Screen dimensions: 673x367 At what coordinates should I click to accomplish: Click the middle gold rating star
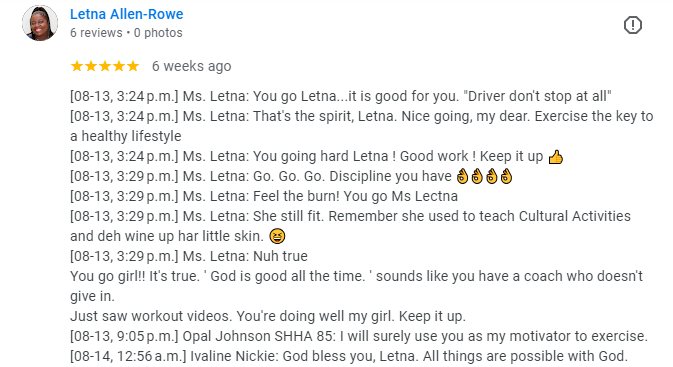(105, 66)
